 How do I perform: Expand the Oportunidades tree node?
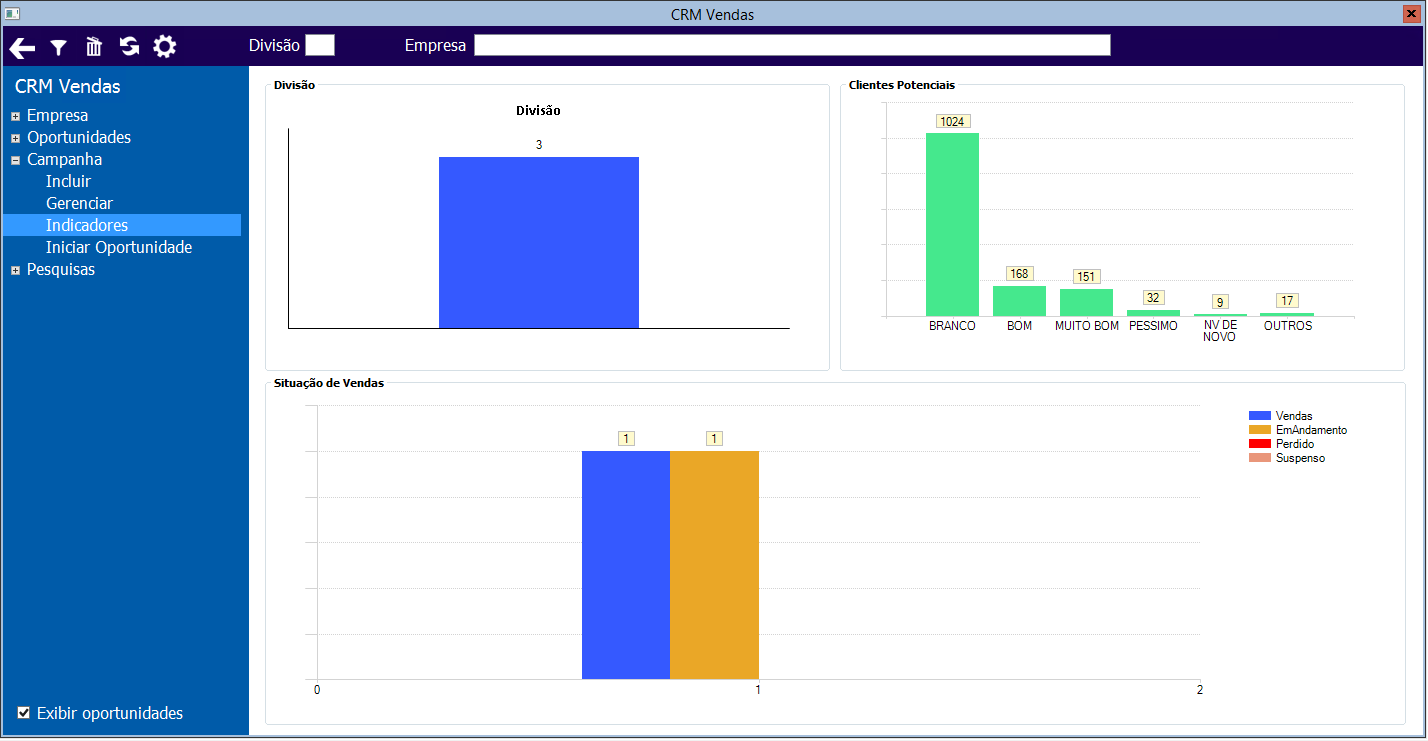pos(15,138)
